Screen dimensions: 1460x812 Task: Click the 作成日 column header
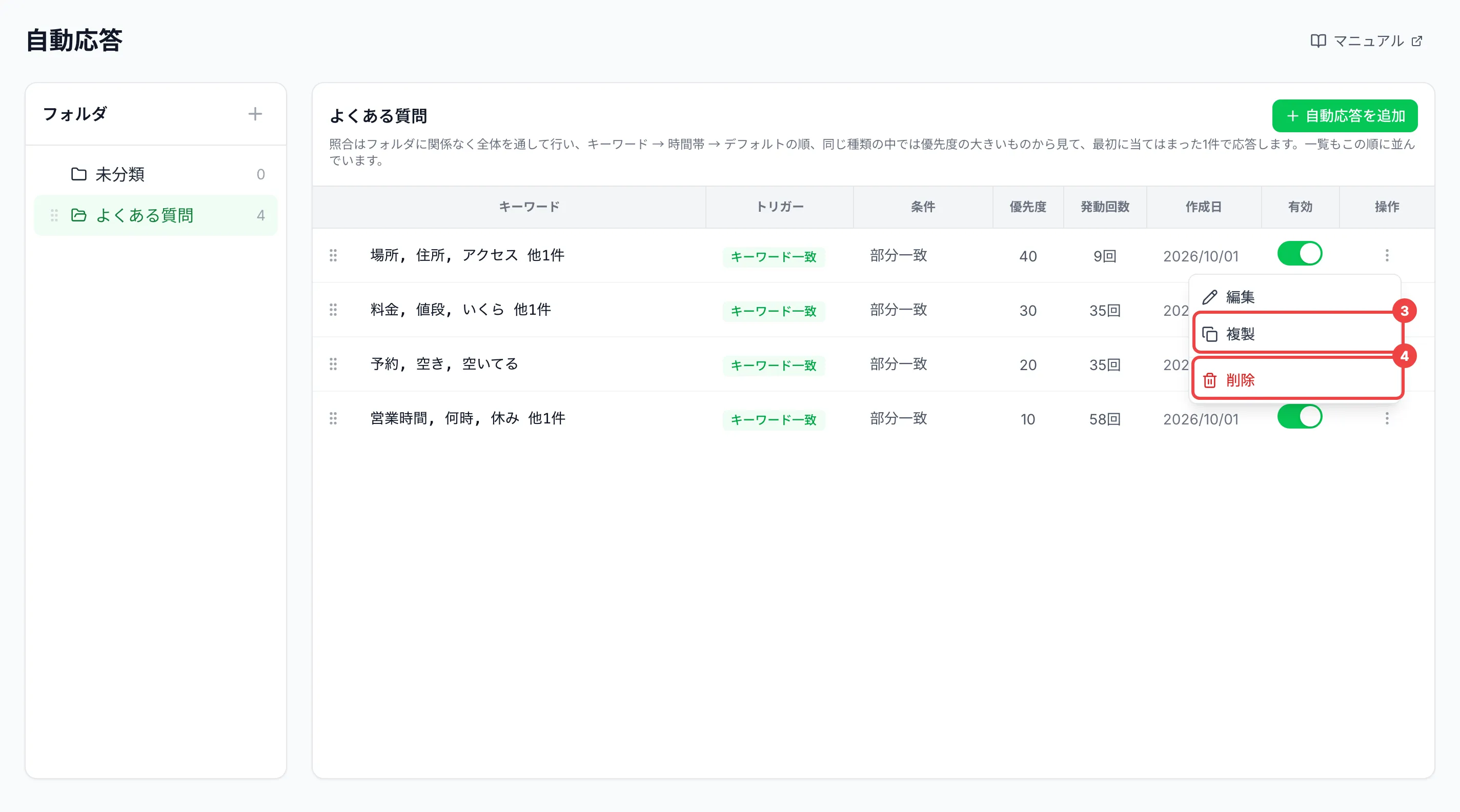click(x=1203, y=207)
